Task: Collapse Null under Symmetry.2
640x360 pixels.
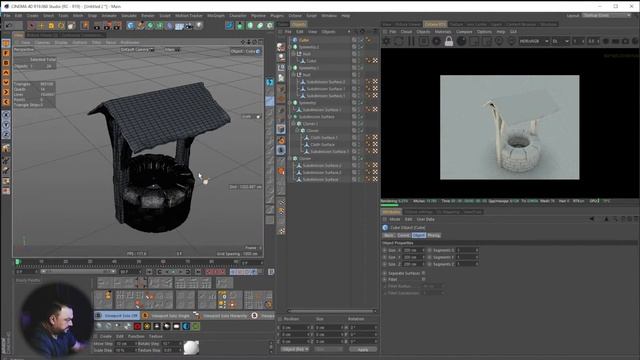Action: [x=294, y=54]
